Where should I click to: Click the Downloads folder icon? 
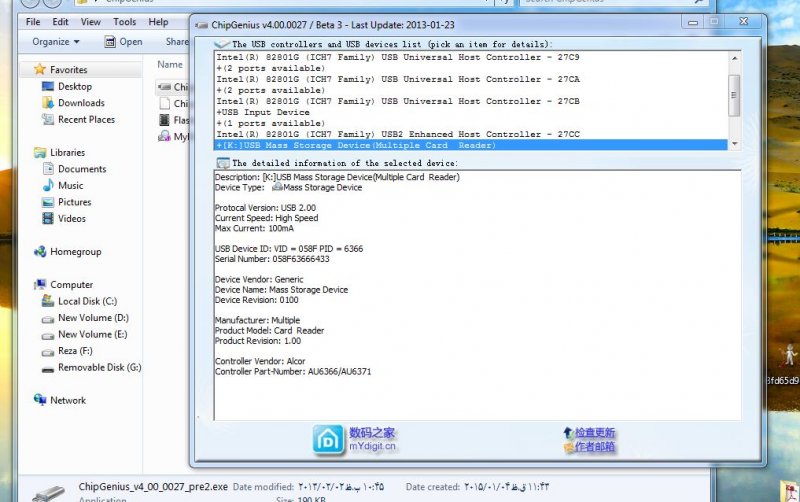(48, 103)
